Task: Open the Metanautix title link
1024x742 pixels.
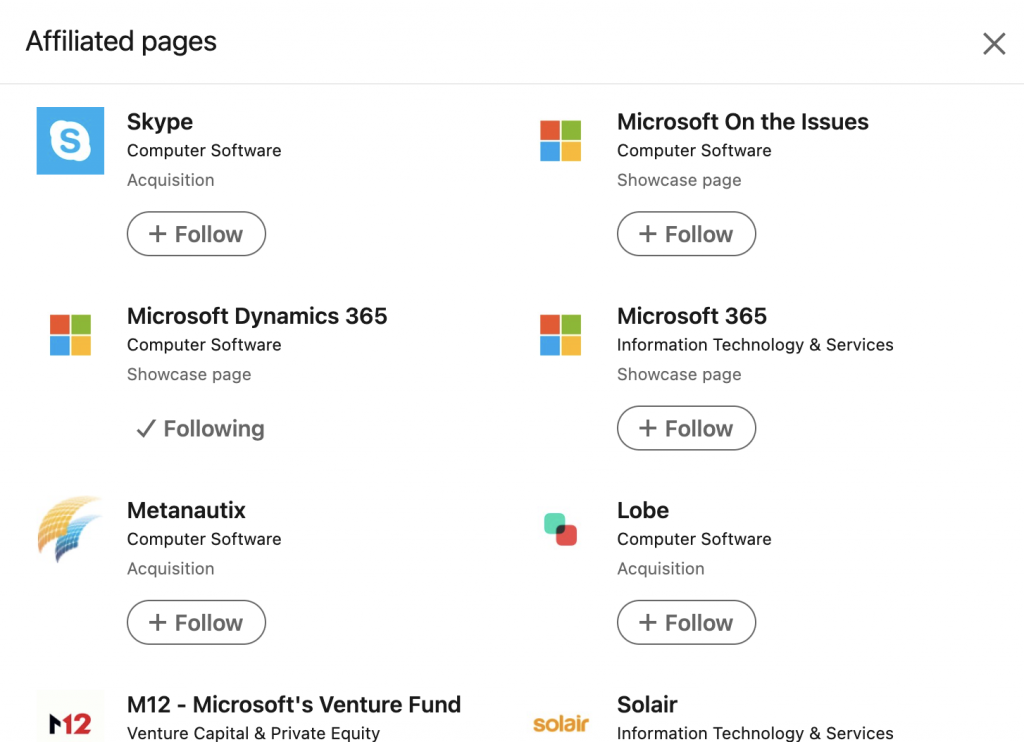Action: tap(186, 510)
